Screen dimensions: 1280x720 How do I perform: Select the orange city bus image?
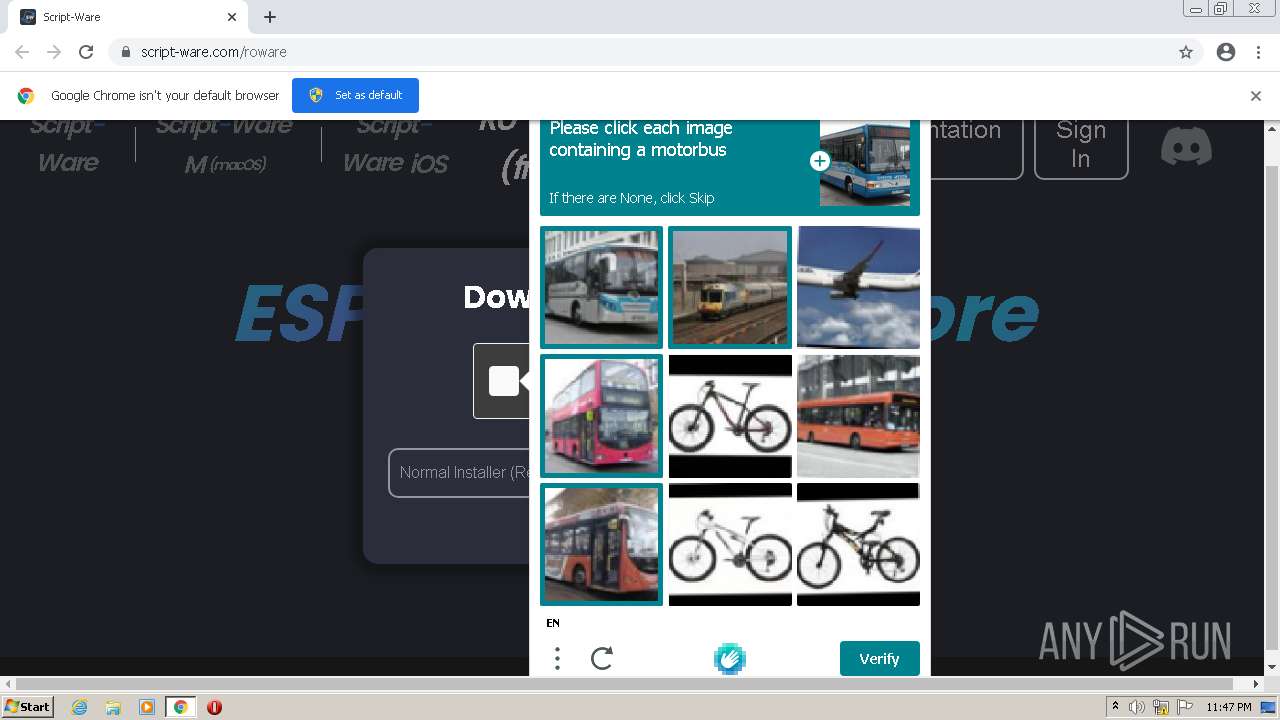[858, 415]
